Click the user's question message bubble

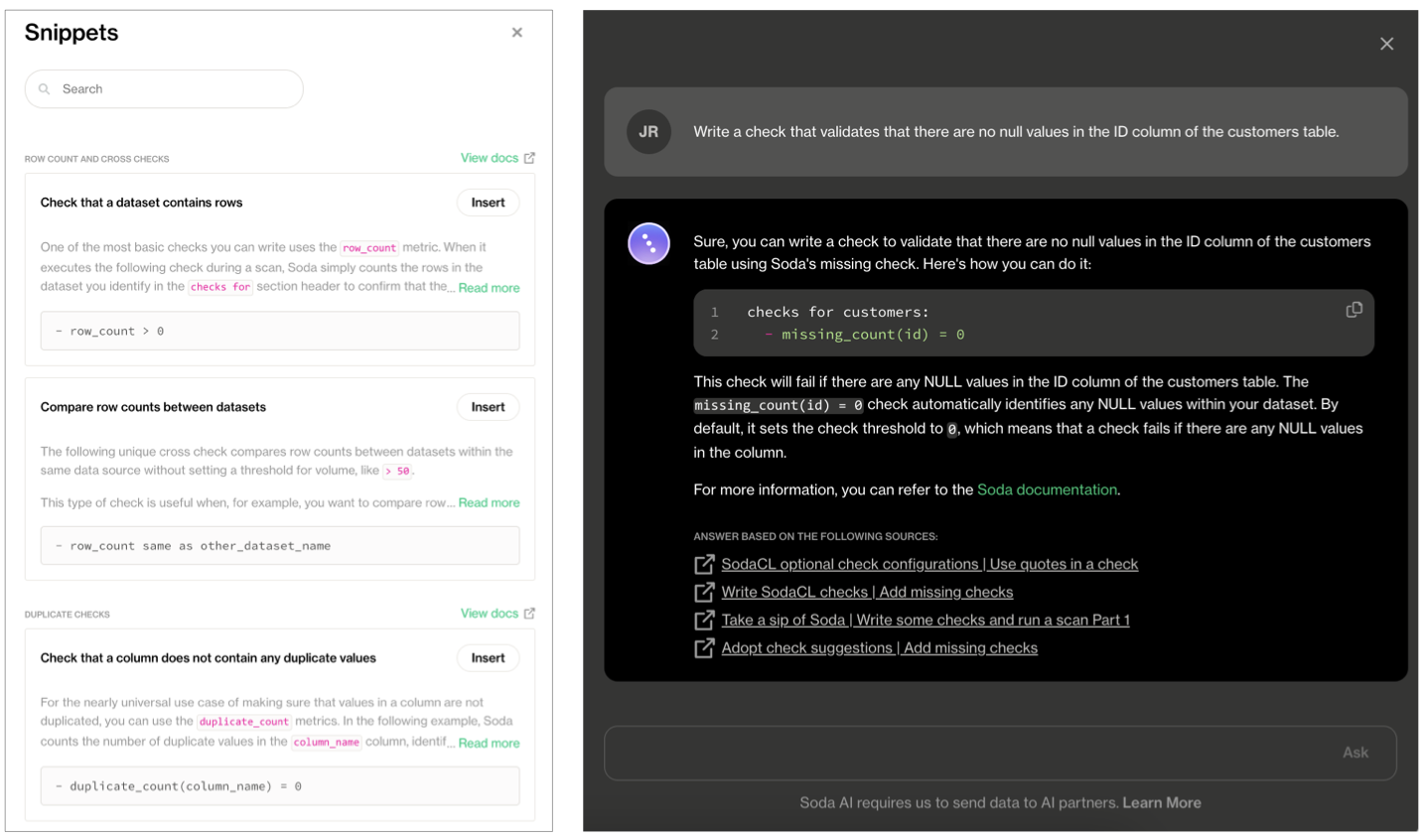click(1005, 132)
